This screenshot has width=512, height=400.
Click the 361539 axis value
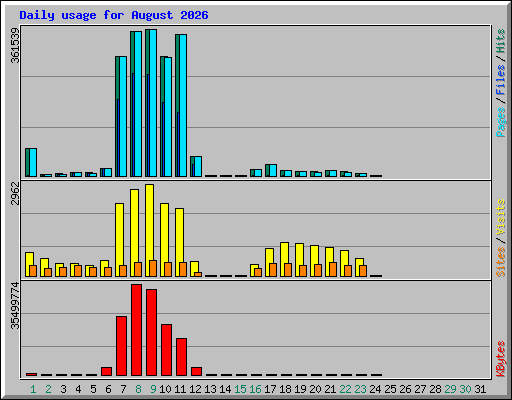[x=15, y=45]
